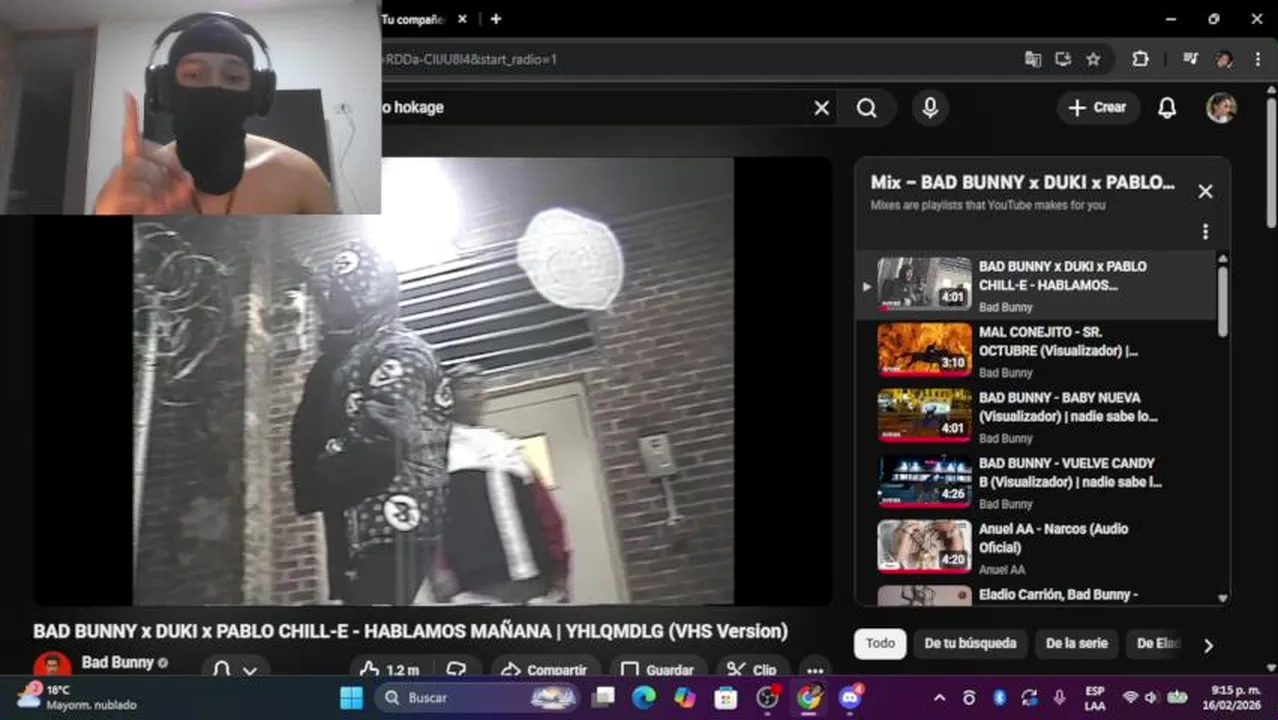Screen dimensions: 1278x720
Task: Click the Compartir share button
Action: coord(544,669)
